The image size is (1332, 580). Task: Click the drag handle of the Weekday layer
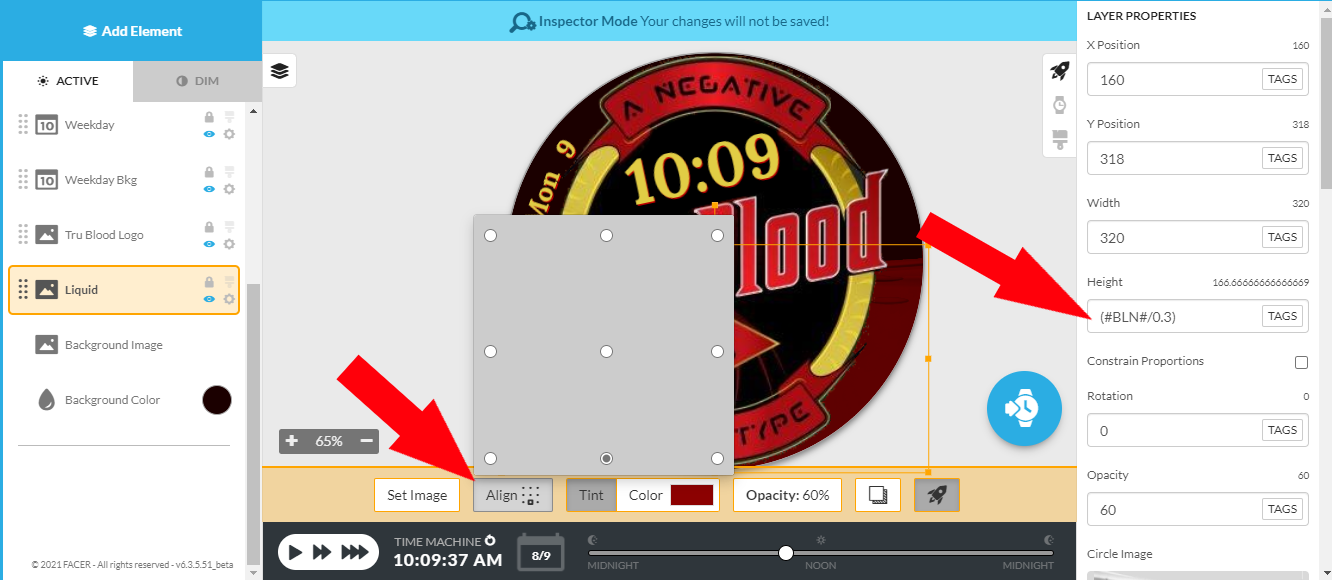23,125
